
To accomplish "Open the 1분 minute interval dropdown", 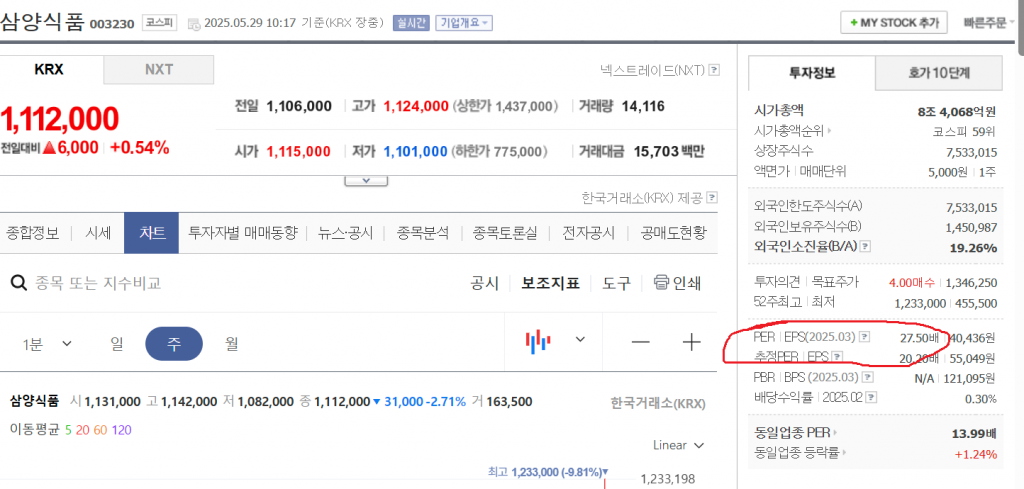I will 48,343.
